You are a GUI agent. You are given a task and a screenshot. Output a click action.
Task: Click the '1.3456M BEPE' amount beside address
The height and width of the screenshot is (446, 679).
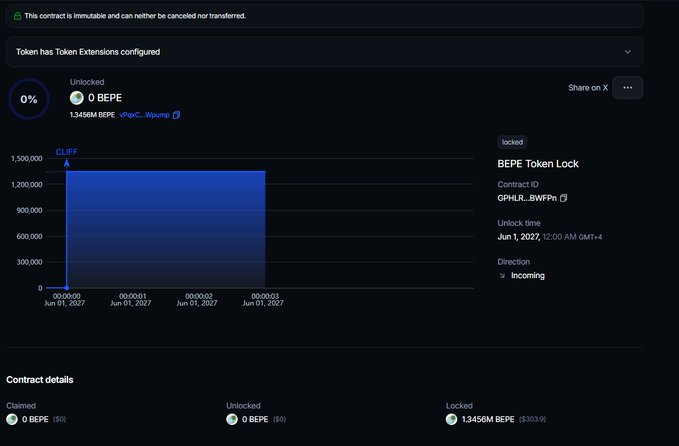click(x=92, y=115)
